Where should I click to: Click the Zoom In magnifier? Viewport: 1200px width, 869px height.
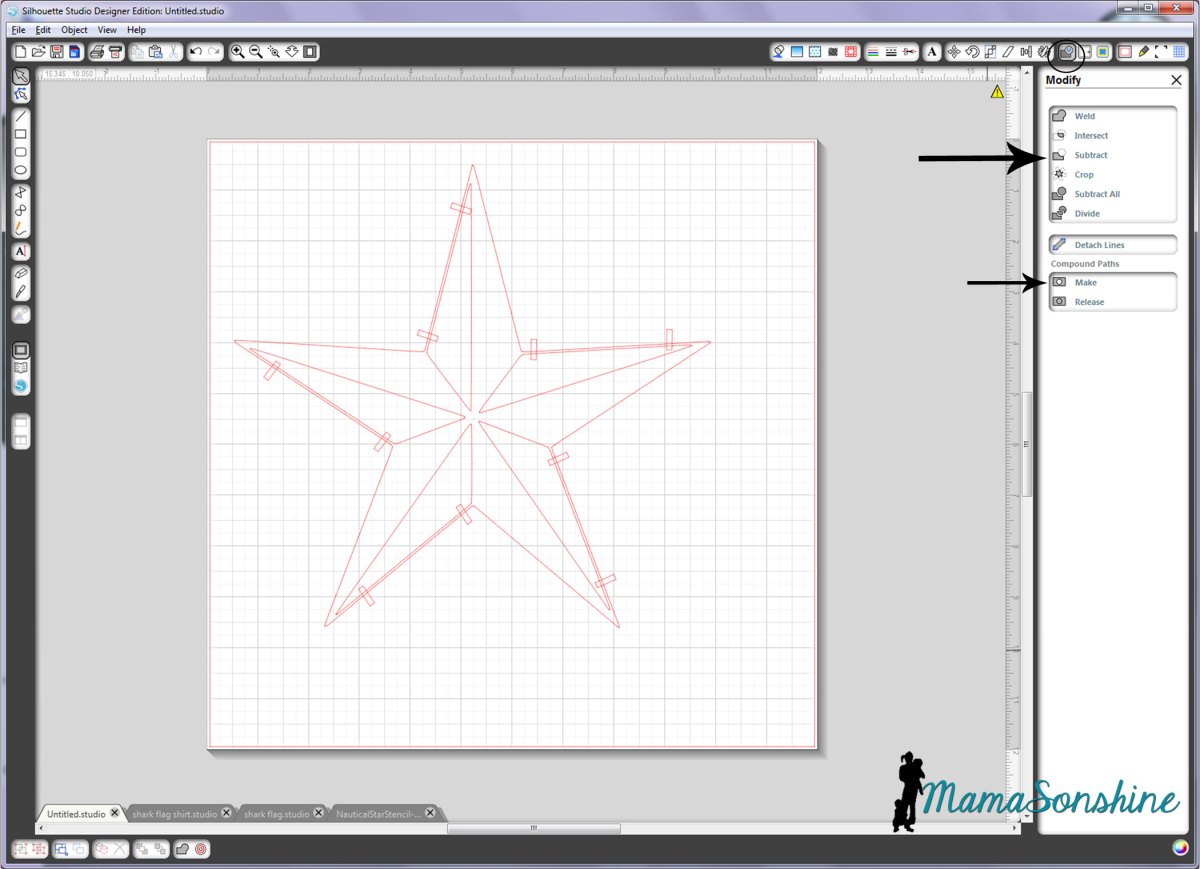(x=238, y=52)
